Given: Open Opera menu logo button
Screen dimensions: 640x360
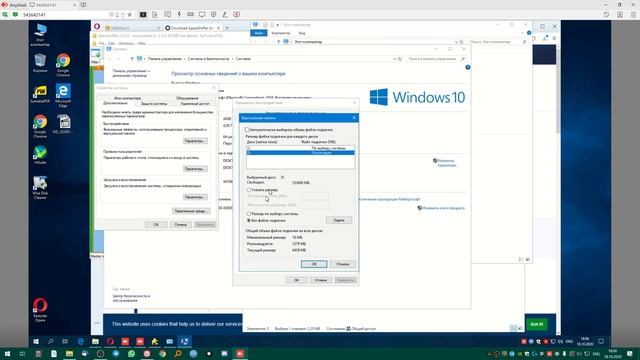Looking at the screenshot, I should point(97,27).
